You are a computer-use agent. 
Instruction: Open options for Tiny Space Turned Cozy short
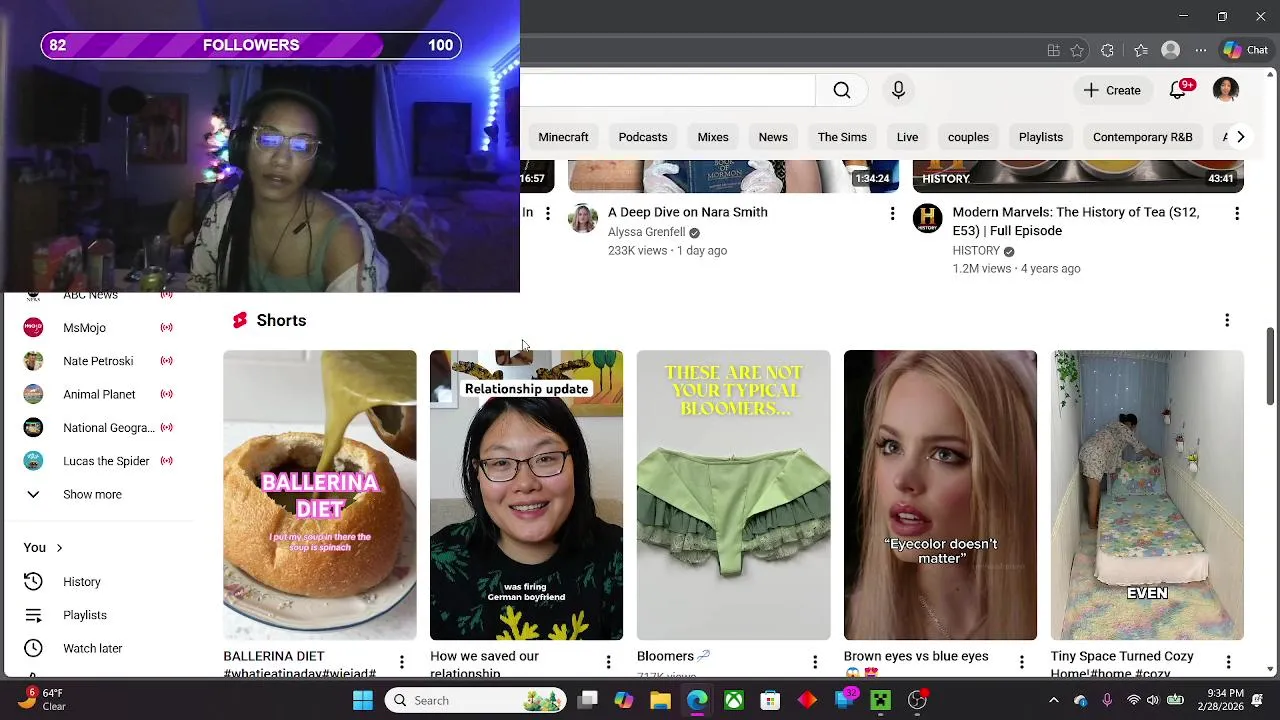pos(1229,662)
